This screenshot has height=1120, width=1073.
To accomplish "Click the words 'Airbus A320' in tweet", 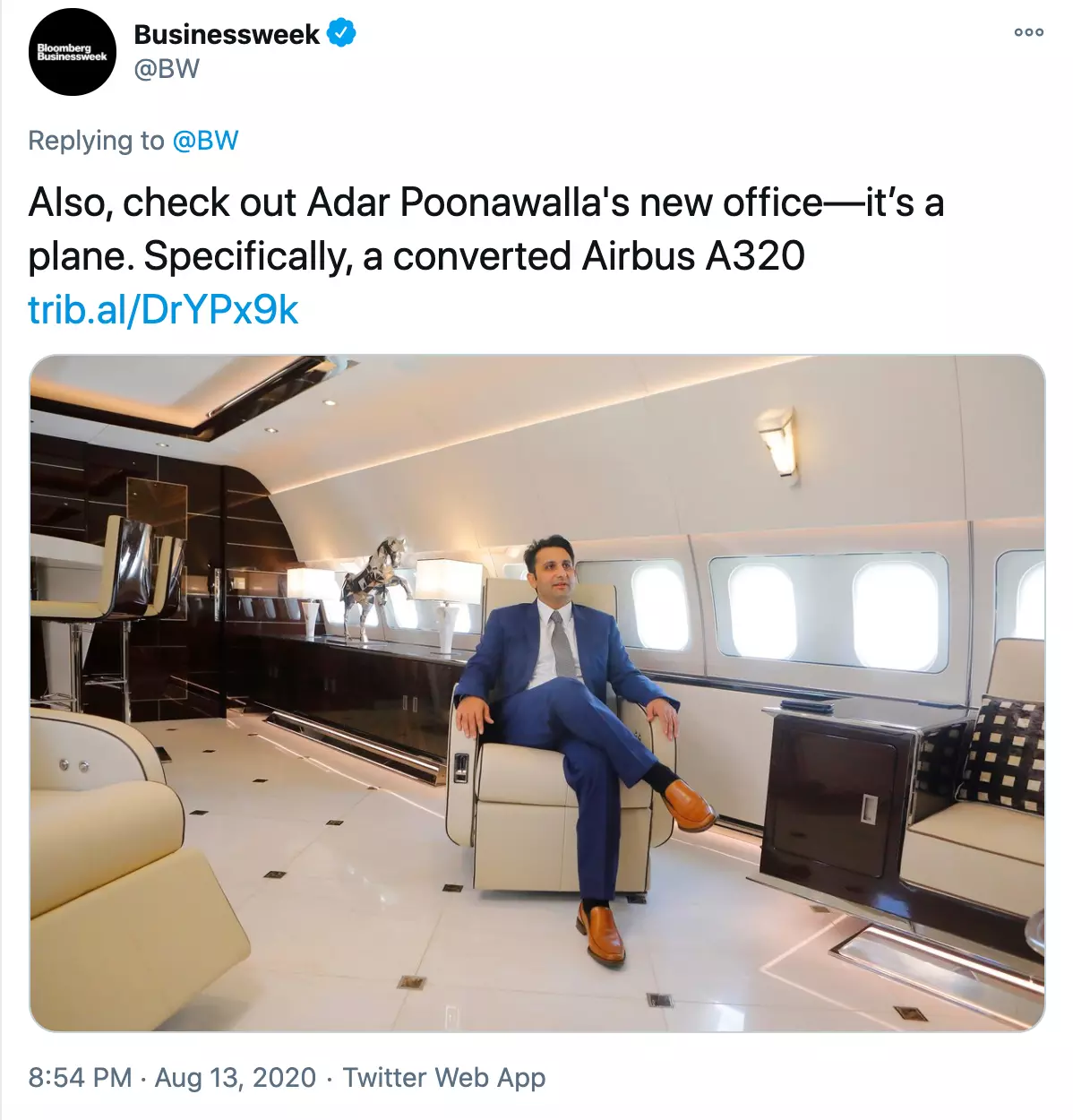I will point(693,256).
